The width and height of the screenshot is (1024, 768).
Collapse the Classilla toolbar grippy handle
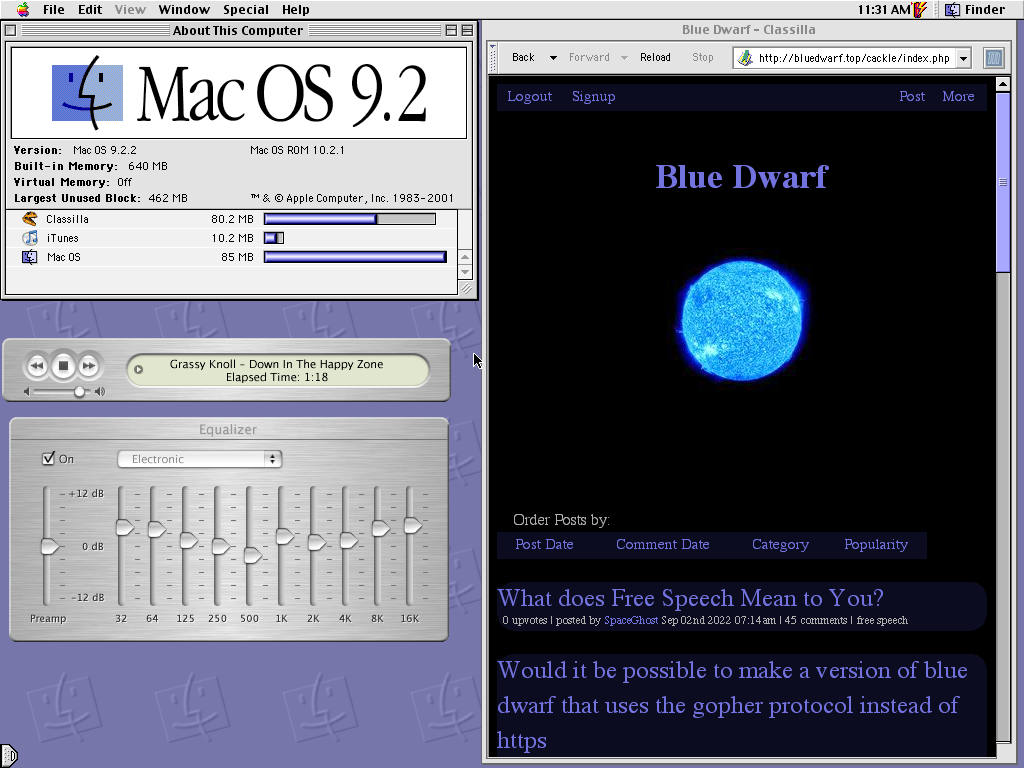(493, 57)
